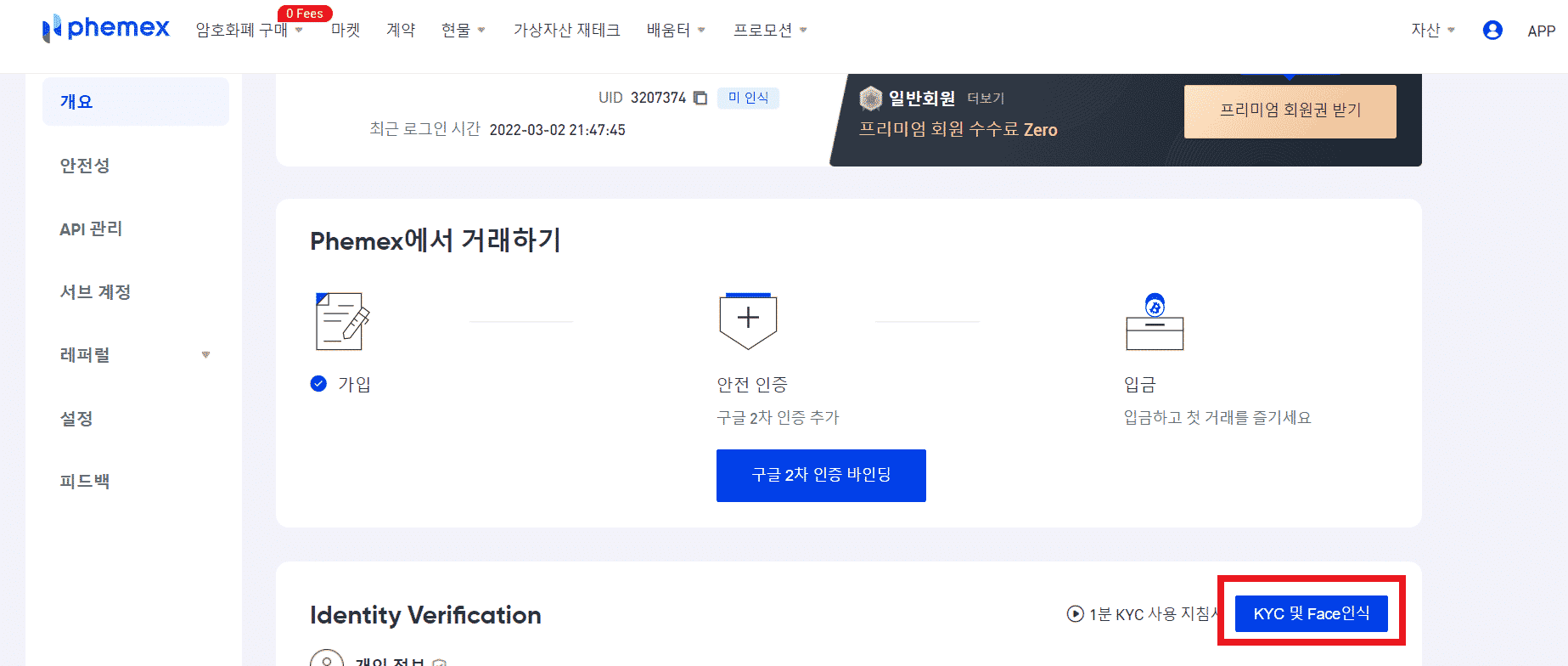Click the 프리미엄 회원권 받기 button
The height and width of the screenshot is (666, 1568).
pyautogui.click(x=1290, y=111)
